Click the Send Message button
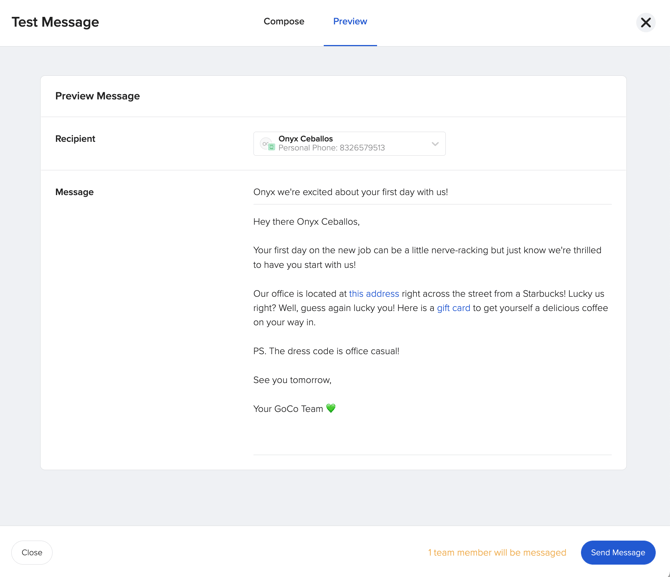 click(x=617, y=552)
